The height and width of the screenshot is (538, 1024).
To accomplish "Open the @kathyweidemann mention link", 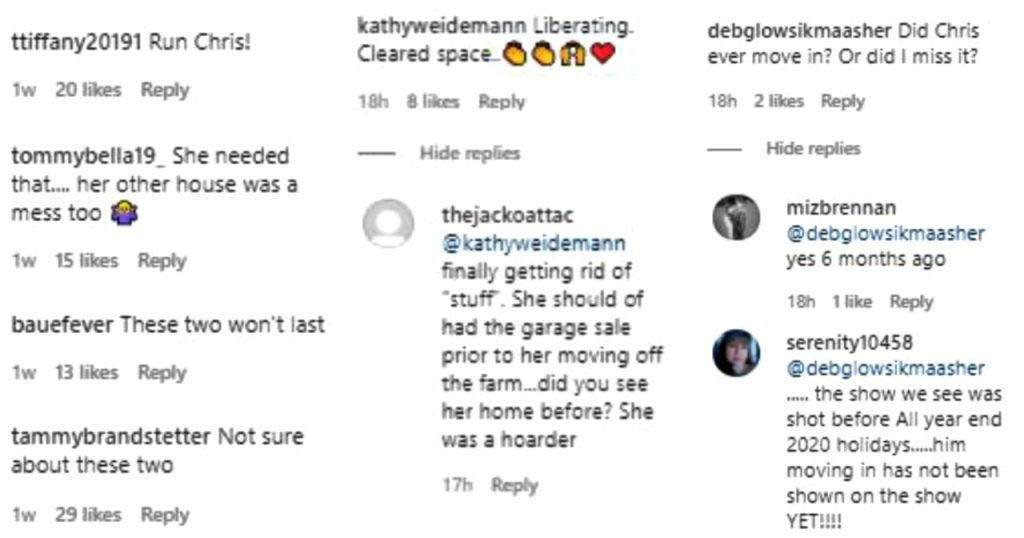I will click(534, 243).
